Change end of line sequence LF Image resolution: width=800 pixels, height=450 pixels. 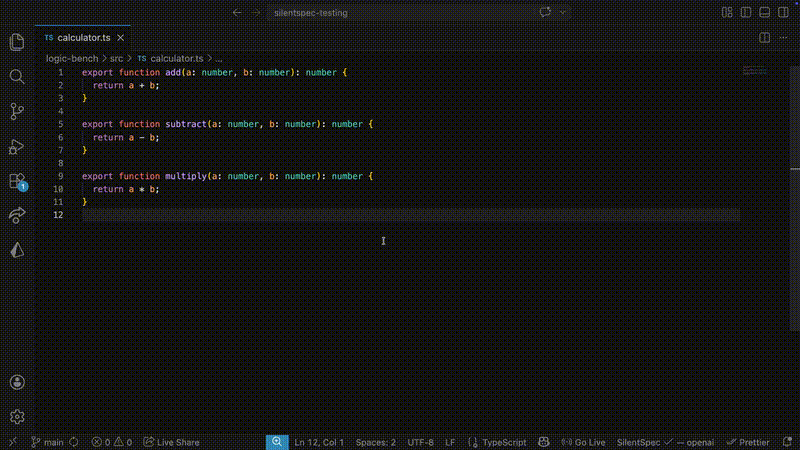coord(450,442)
